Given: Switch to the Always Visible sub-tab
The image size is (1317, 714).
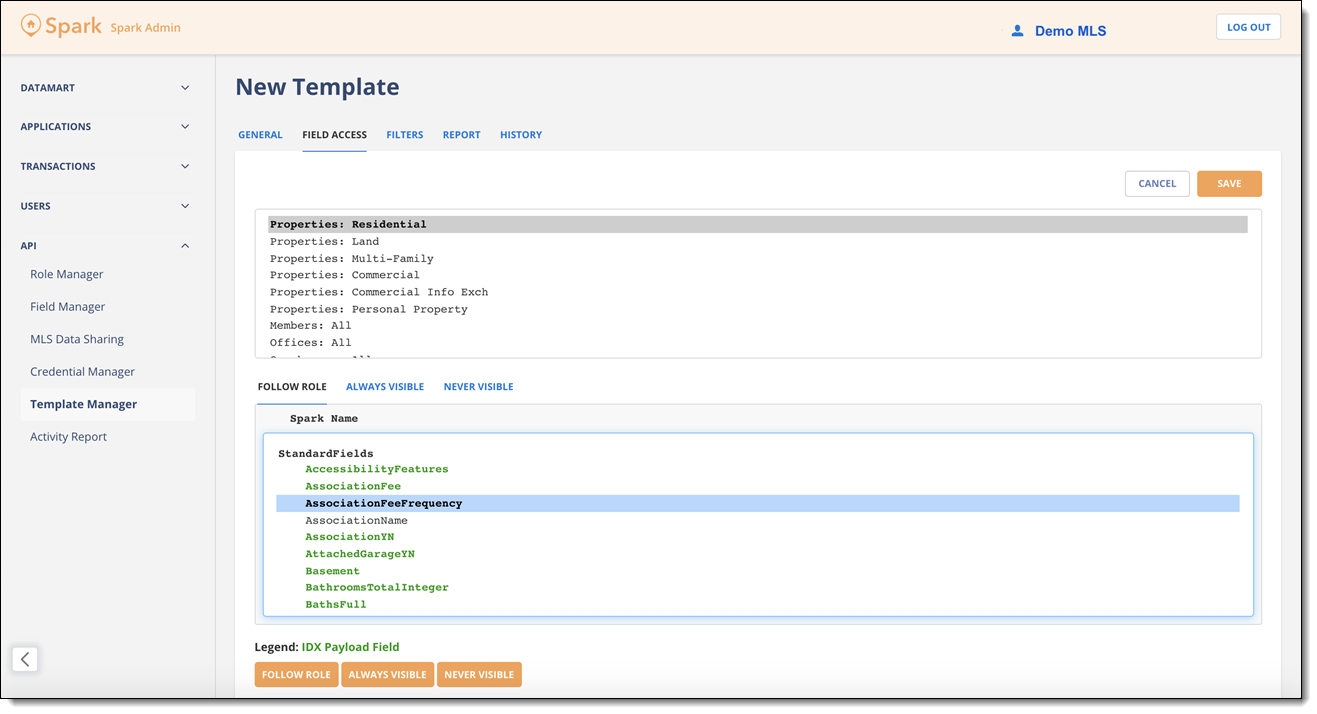Looking at the screenshot, I should click(x=385, y=387).
